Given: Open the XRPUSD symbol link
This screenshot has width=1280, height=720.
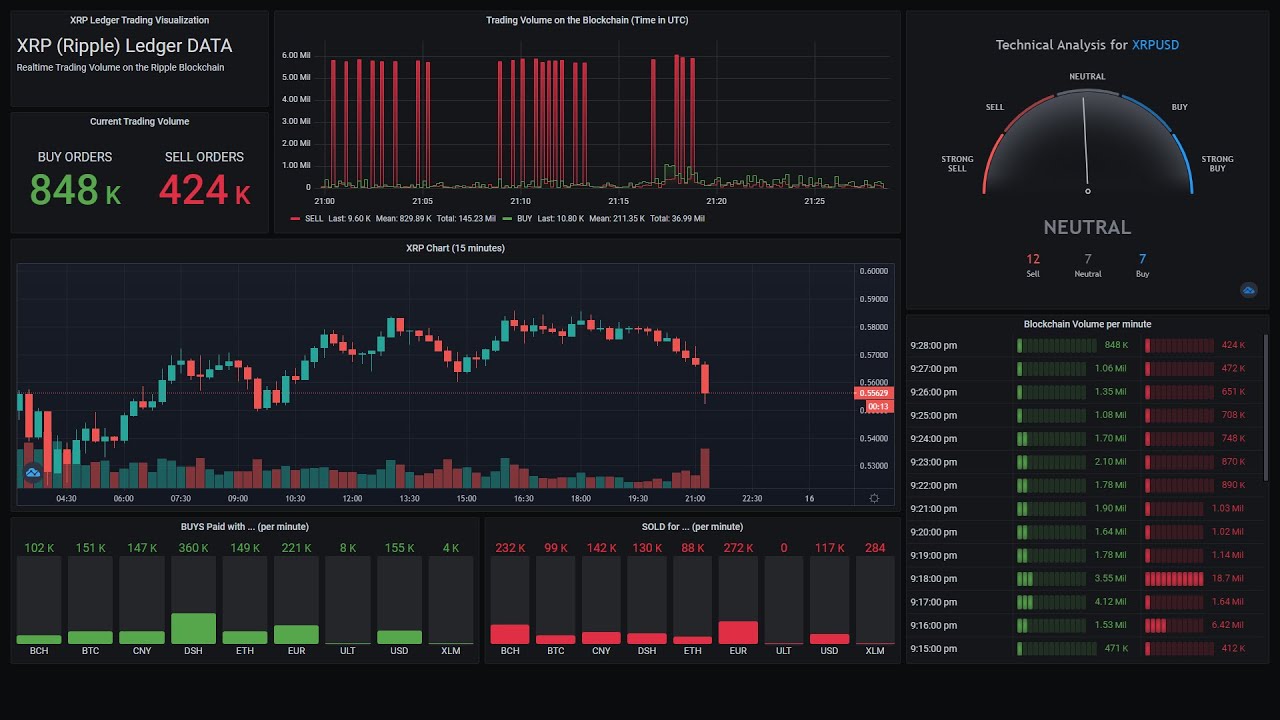Looking at the screenshot, I should click(1155, 45).
